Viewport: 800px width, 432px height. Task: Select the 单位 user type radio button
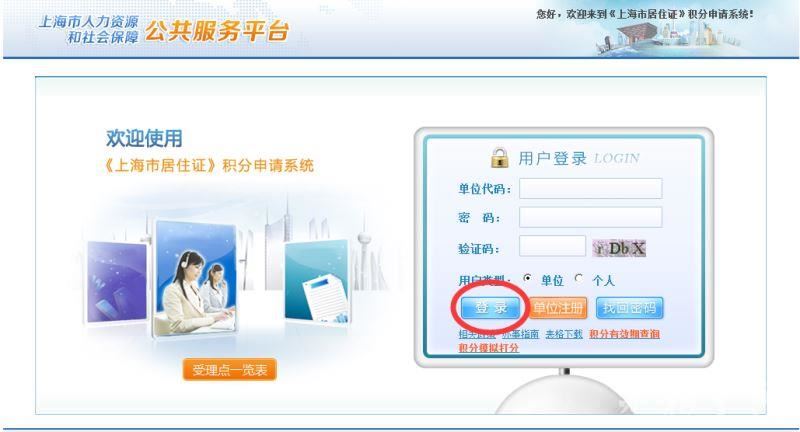[x=528, y=278]
